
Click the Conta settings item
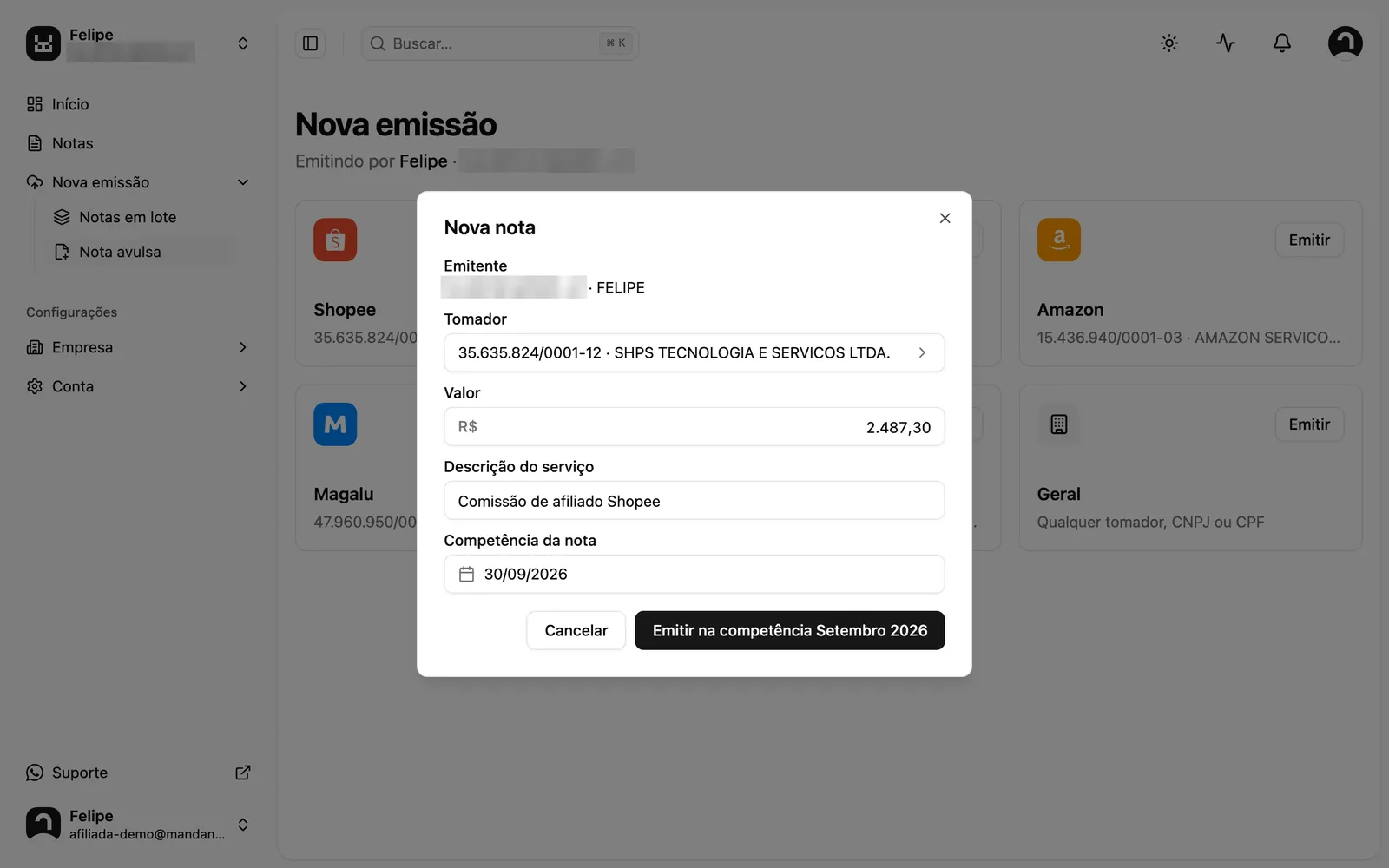coord(139,386)
